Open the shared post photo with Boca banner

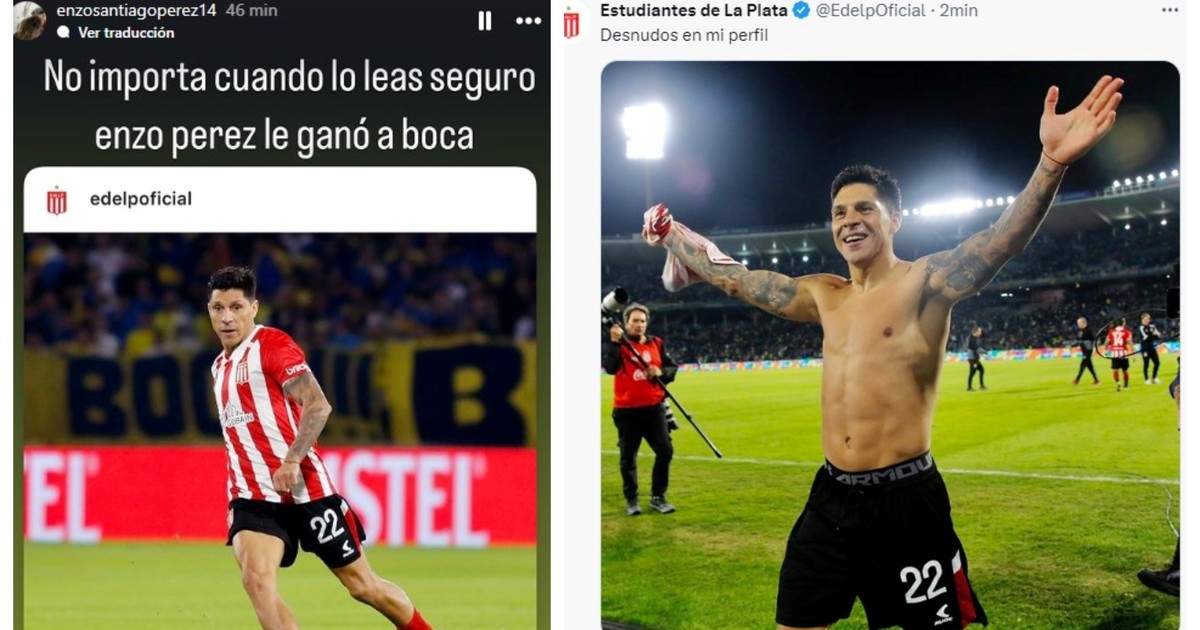280,431
